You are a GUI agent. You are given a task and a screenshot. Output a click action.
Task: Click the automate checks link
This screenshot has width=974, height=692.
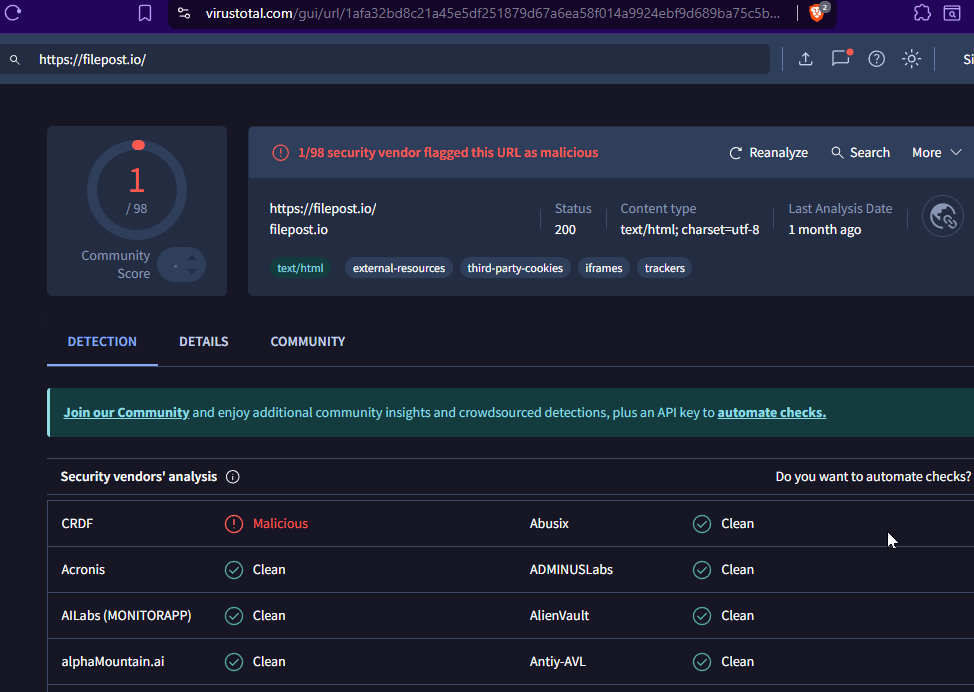click(x=771, y=412)
